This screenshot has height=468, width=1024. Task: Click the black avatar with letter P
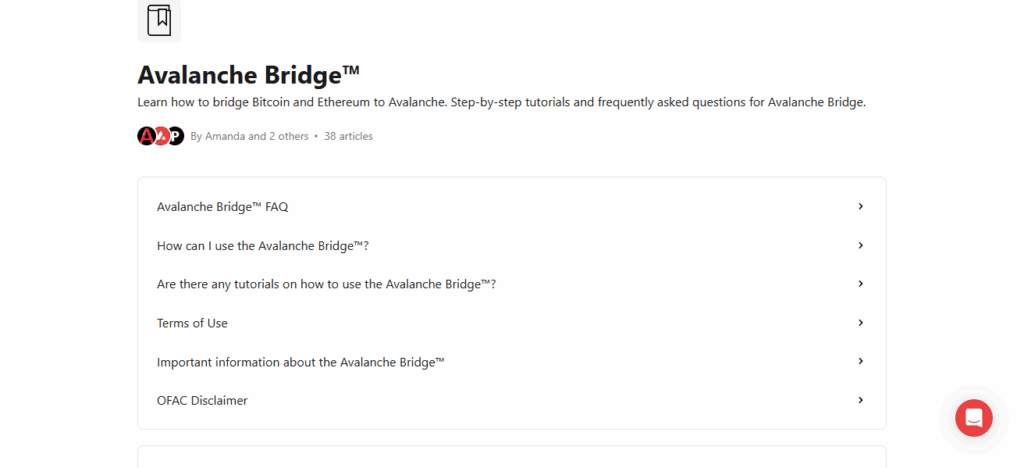click(x=176, y=136)
